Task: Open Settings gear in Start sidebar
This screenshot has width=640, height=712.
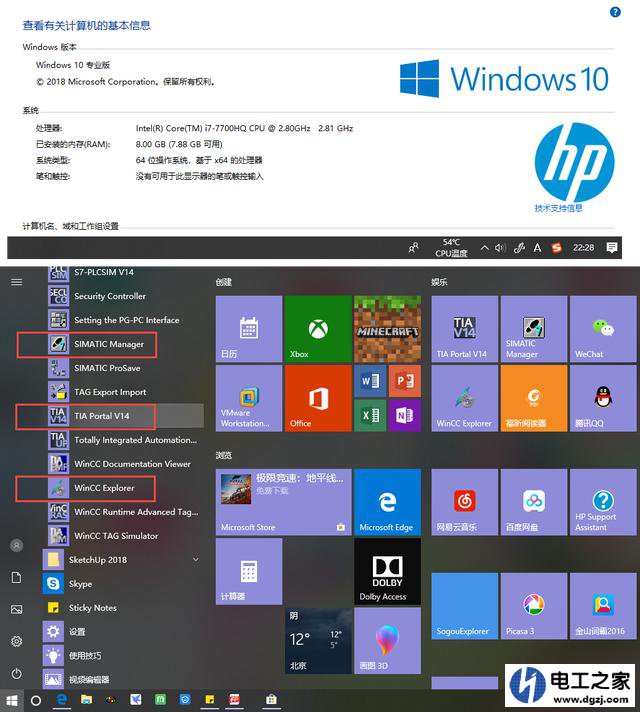Action: (x=16, y=641)
